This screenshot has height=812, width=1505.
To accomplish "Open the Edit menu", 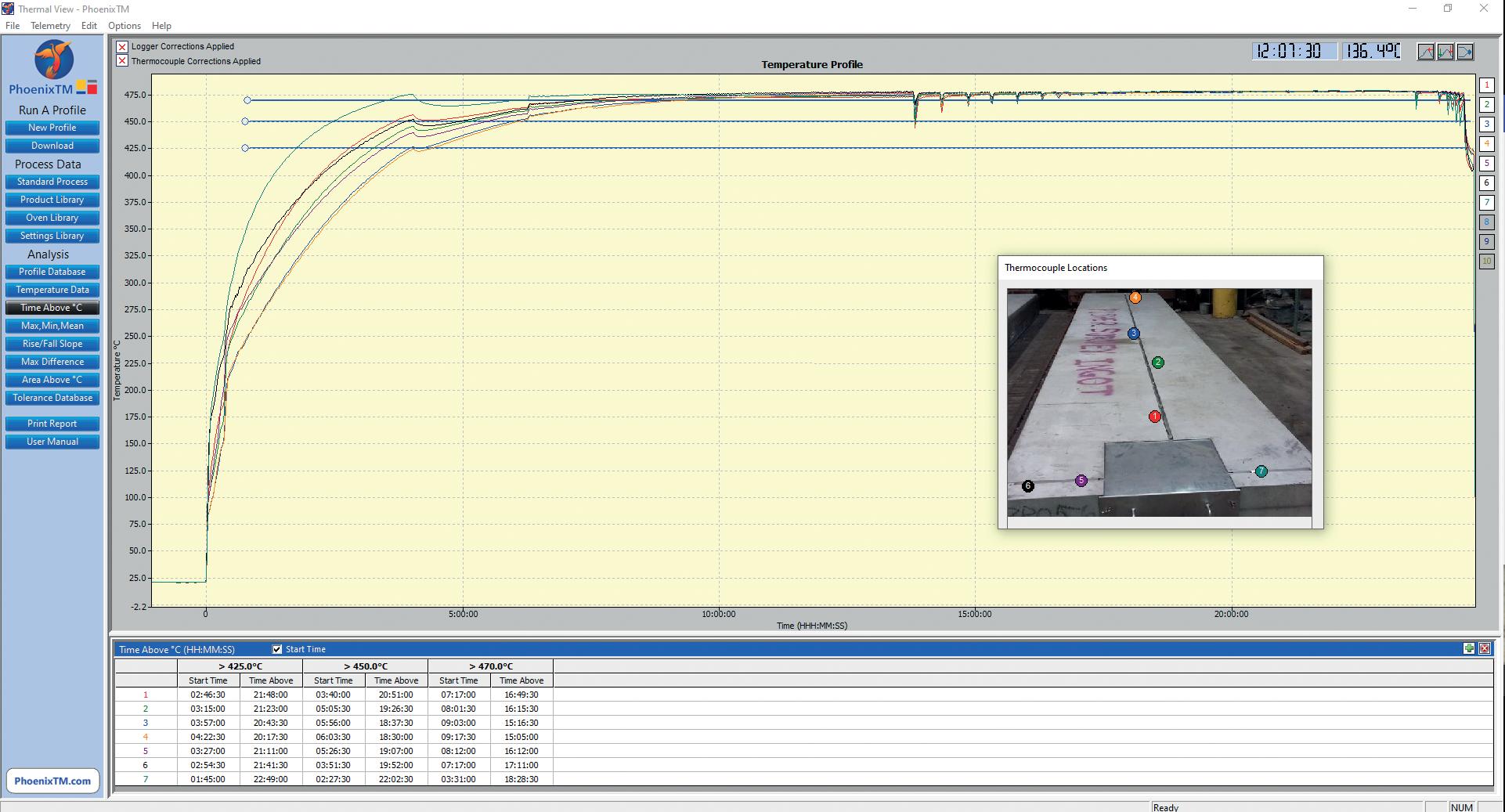I will [x=89, y=26].
